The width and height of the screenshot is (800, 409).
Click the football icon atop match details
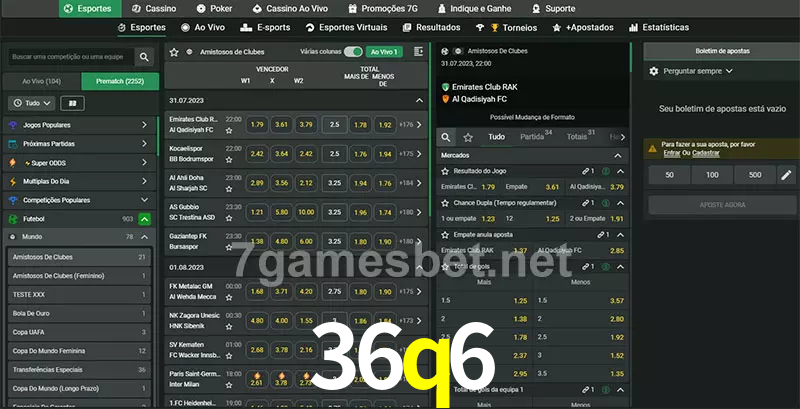[x=445, y=51]
